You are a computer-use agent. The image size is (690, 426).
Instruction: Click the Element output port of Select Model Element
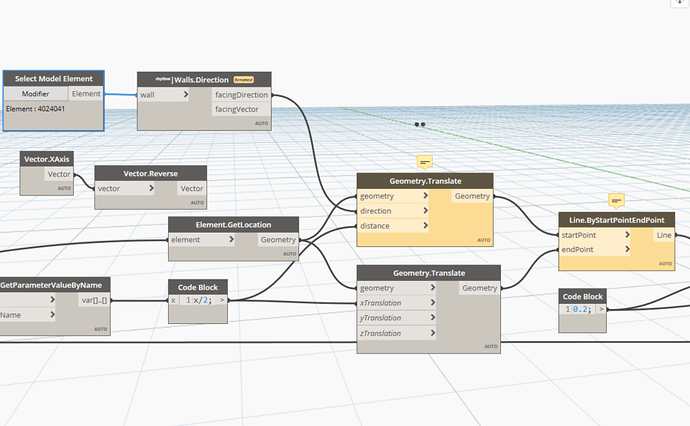85,93
